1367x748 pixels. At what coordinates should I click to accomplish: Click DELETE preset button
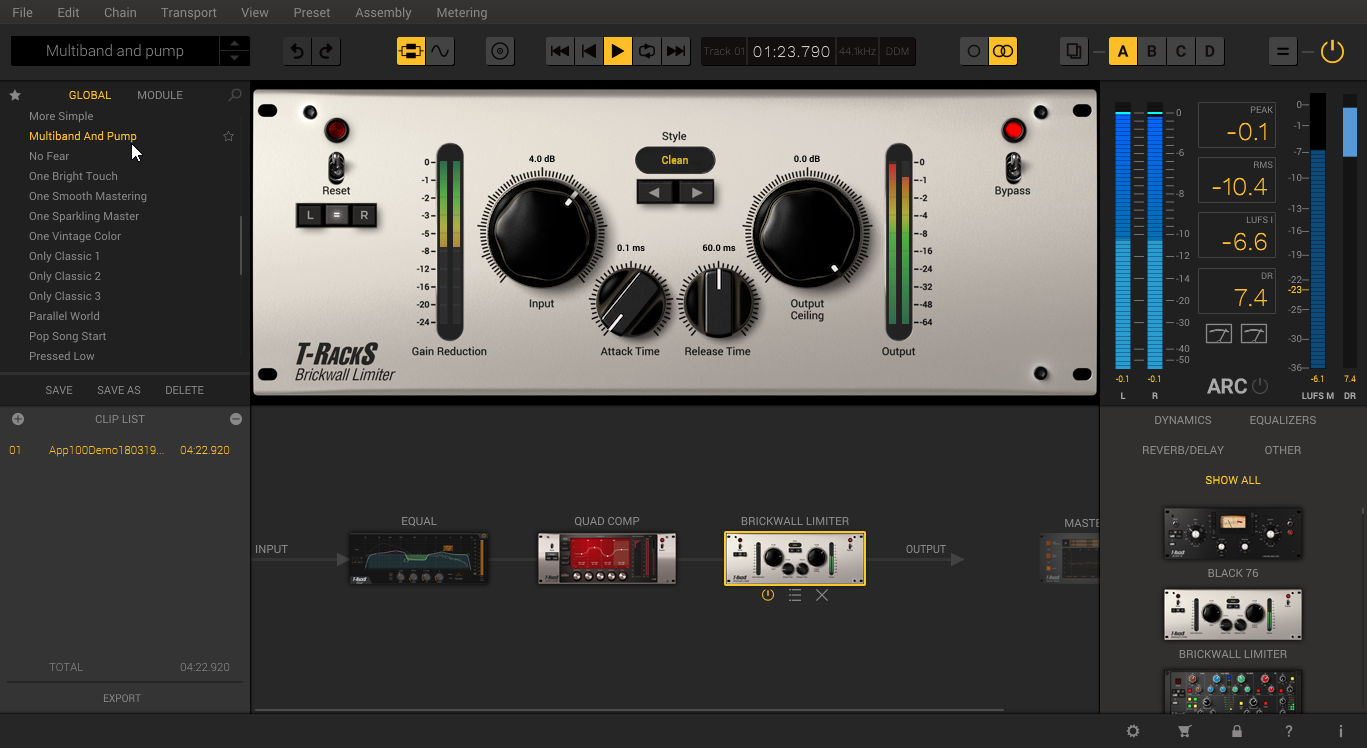click(184, 390)
